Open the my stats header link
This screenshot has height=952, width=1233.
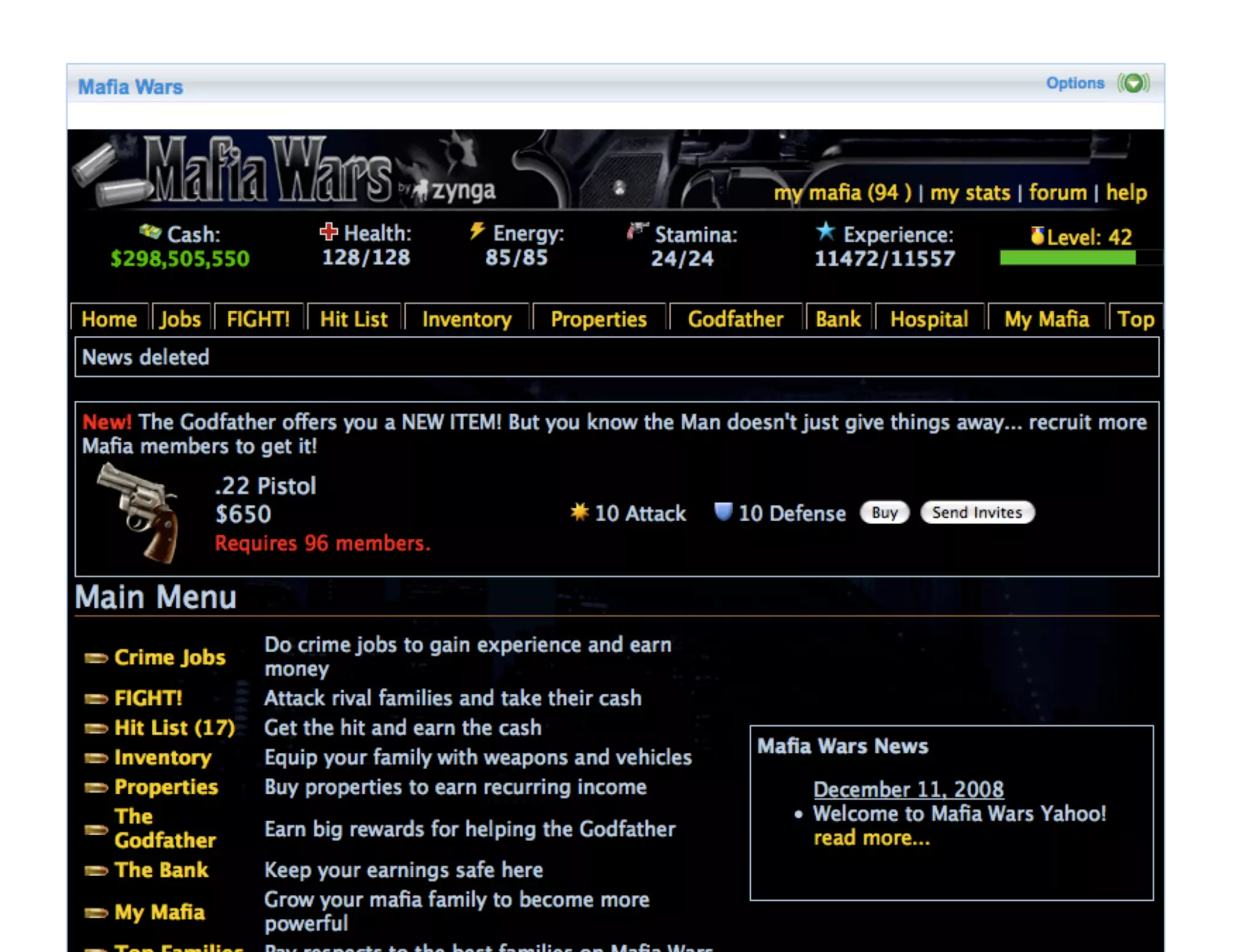(970, 193)
